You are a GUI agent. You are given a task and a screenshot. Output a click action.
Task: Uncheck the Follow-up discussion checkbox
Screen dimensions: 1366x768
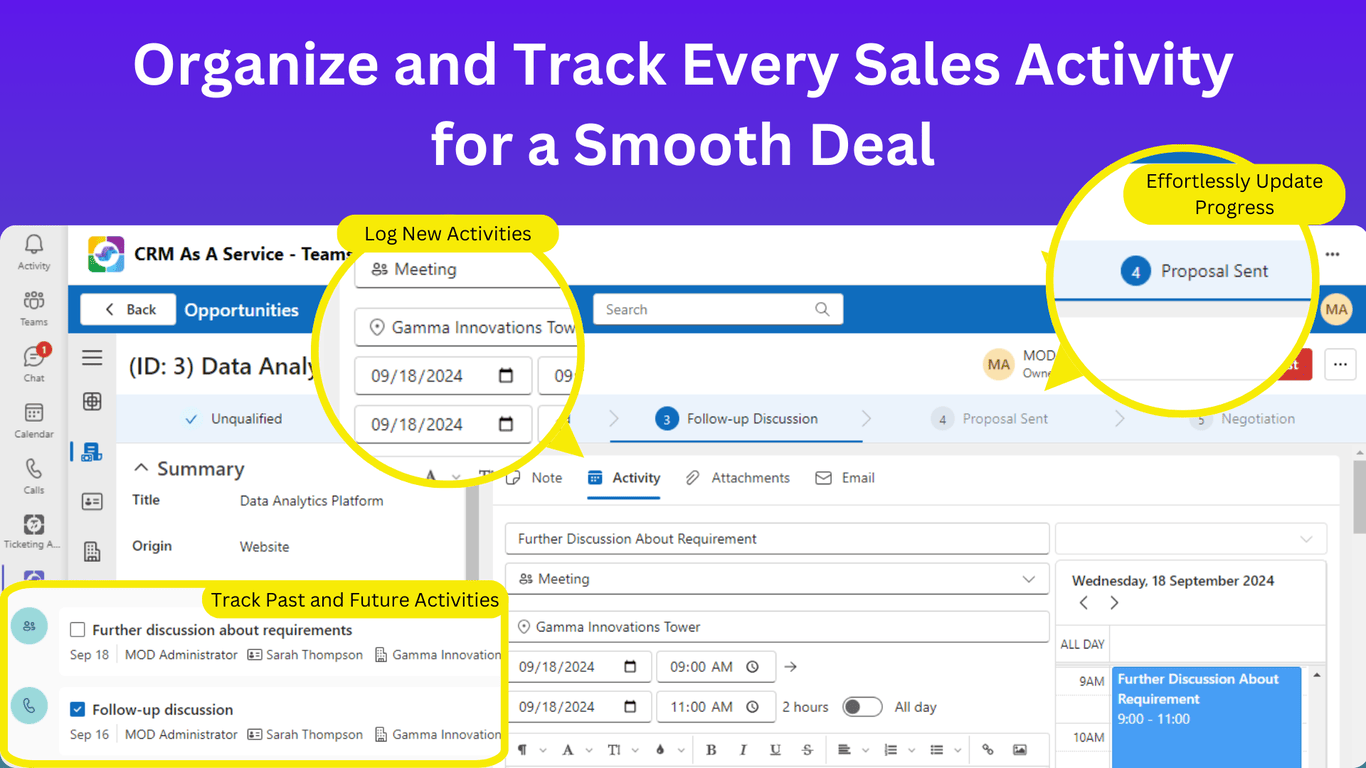click(x=77, y=709)
